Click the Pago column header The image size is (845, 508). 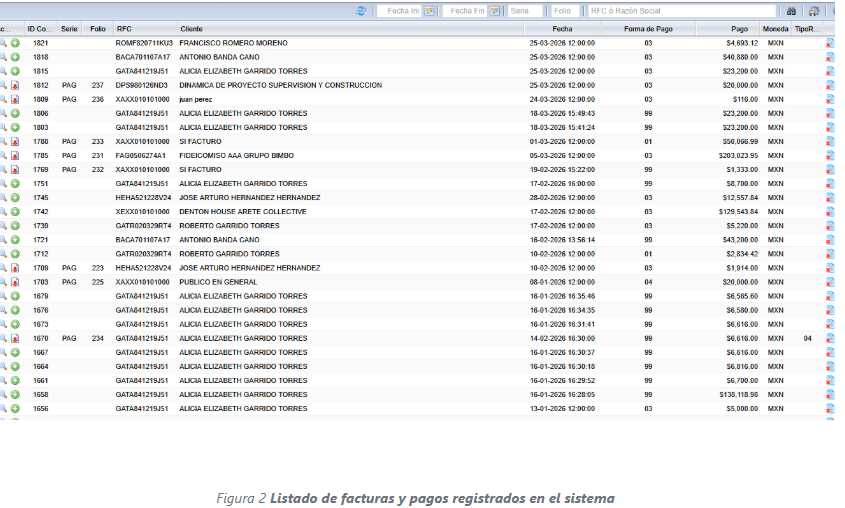[x=739, y=29]
